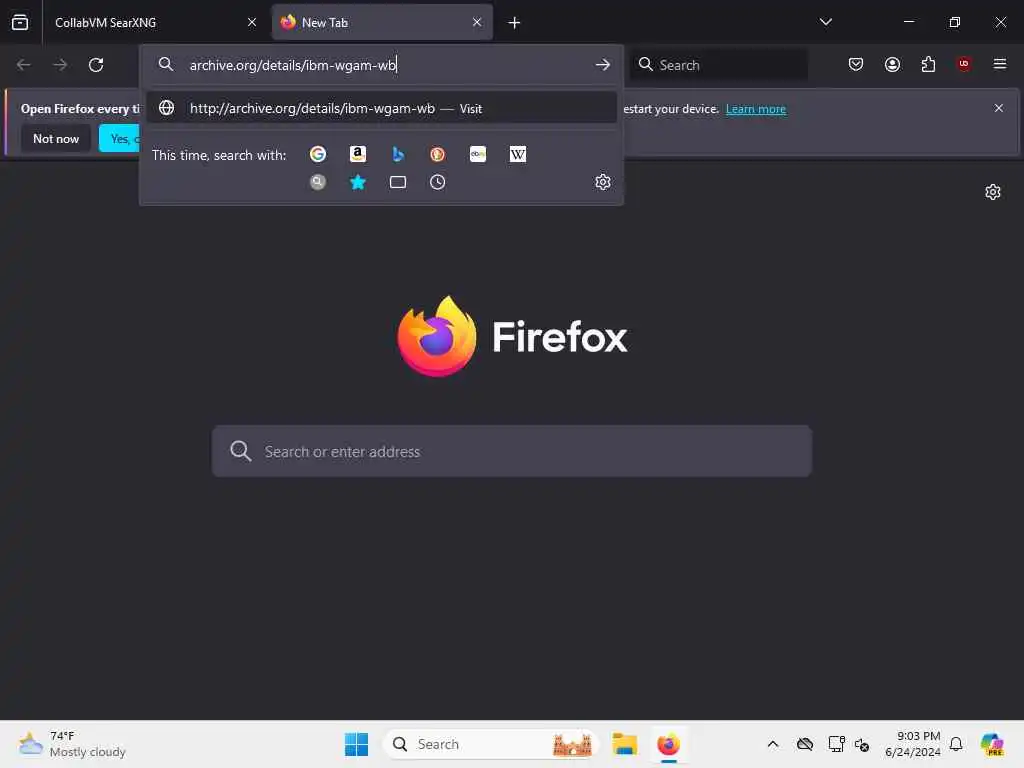Open search settings gear in dropdown

[603, 182]
